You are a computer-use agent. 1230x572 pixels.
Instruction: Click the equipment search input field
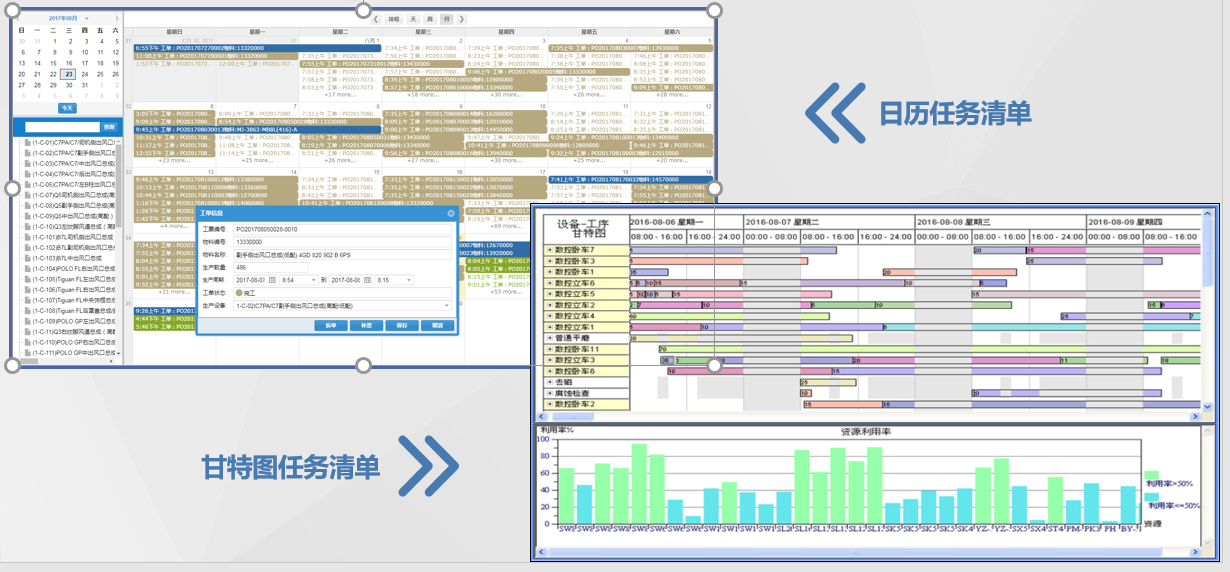tap(63, 127)
